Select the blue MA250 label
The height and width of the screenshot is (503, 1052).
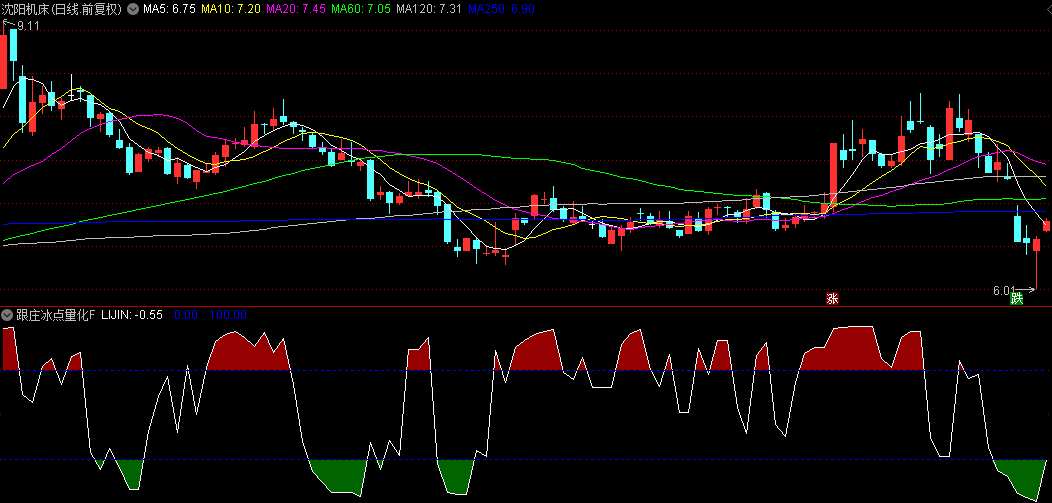pyautogui.click(x=501, y=9)
